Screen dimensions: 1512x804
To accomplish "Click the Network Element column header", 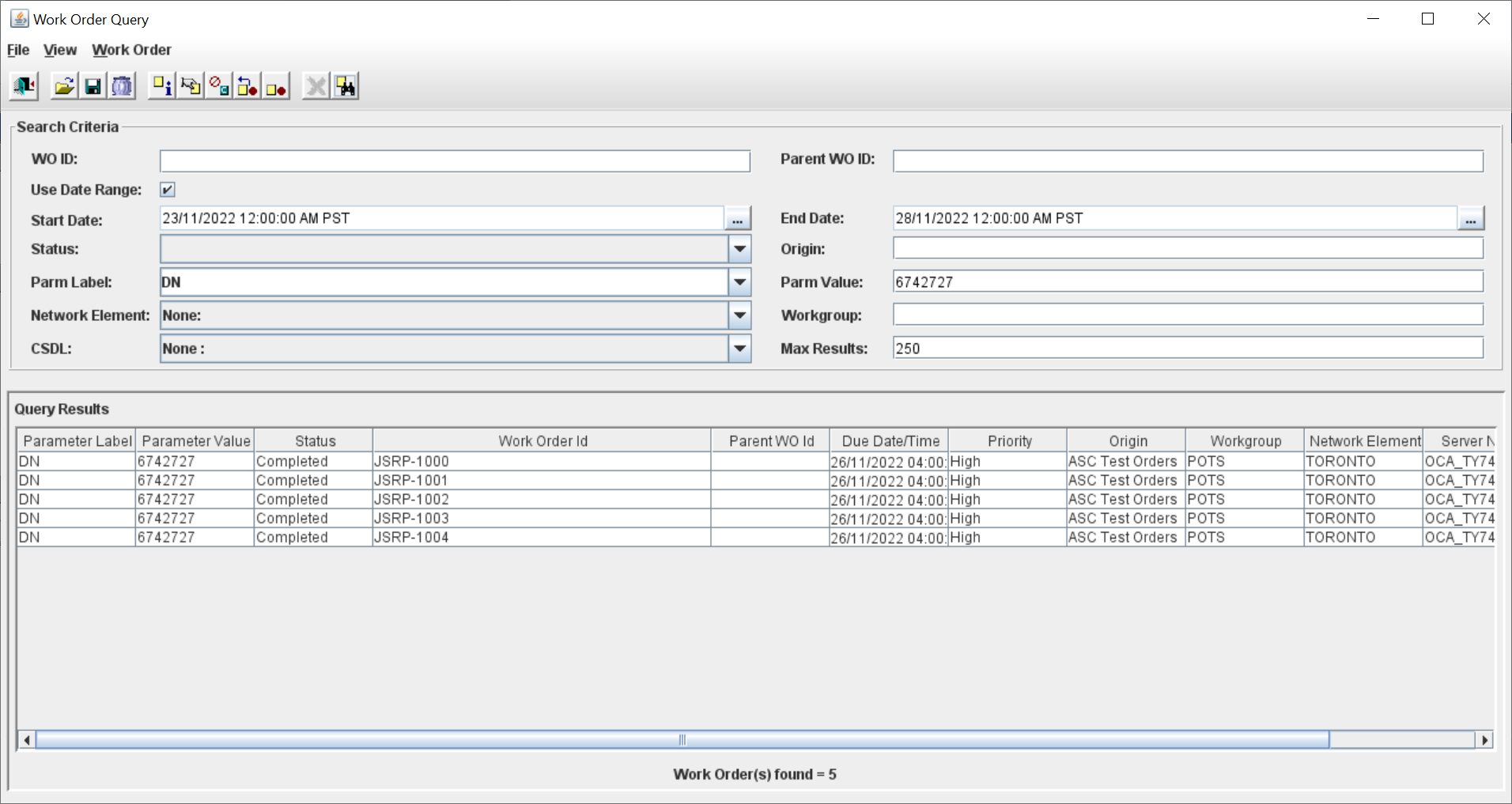I will coord(1364,441).
